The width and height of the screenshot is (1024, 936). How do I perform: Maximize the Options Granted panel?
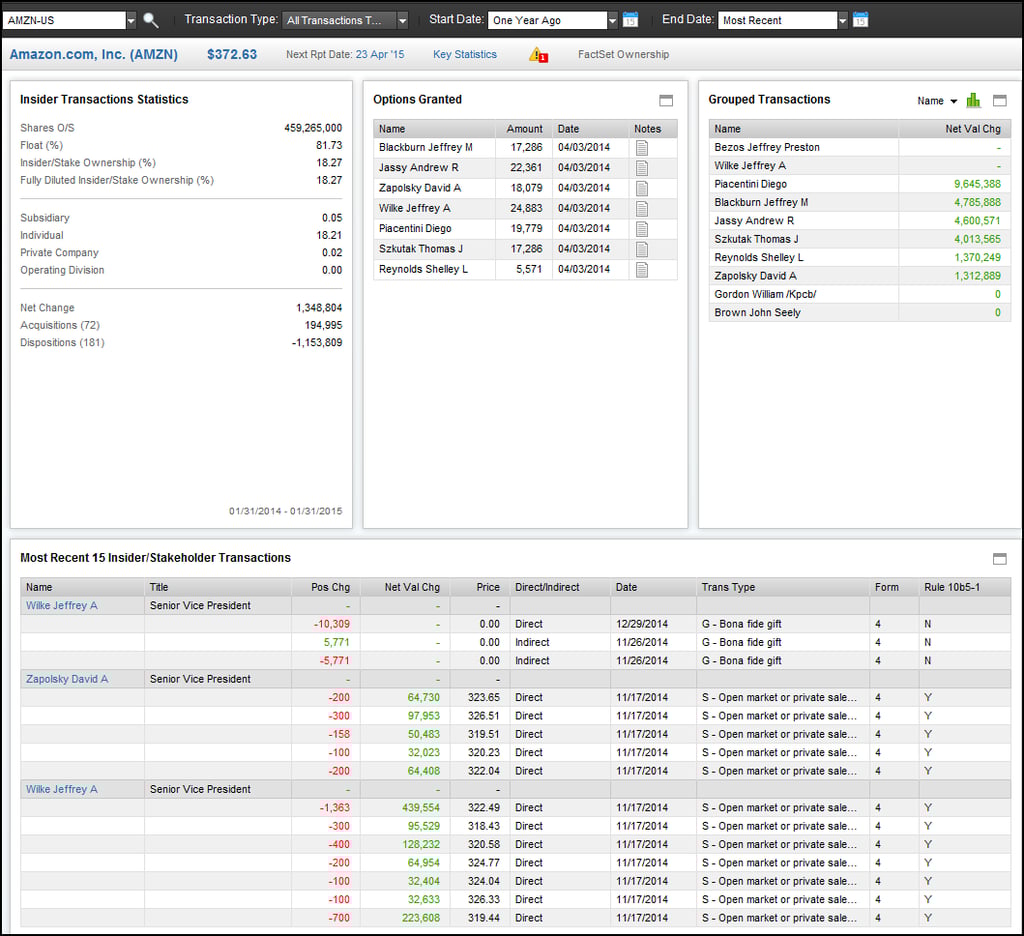click(666, 101)
